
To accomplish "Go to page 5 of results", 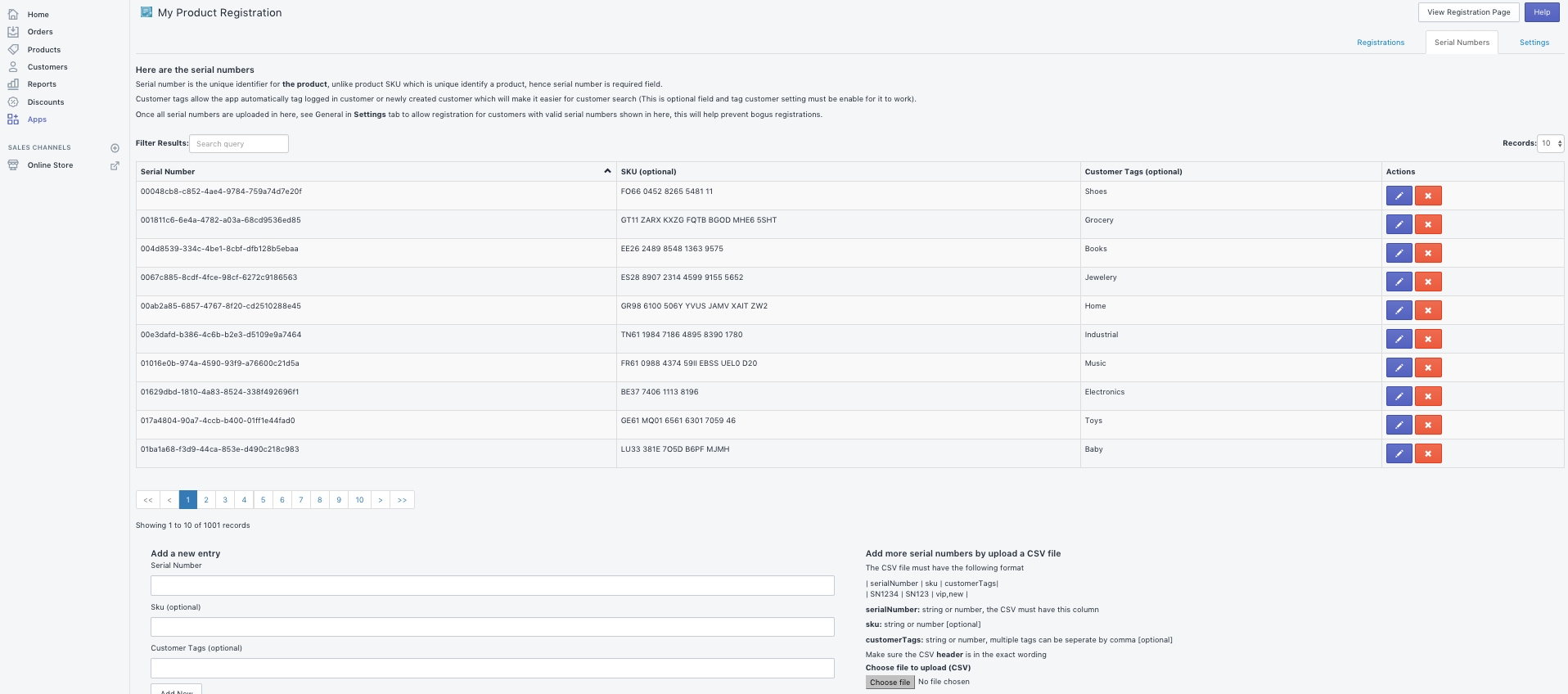I will (x=263, y=500).
